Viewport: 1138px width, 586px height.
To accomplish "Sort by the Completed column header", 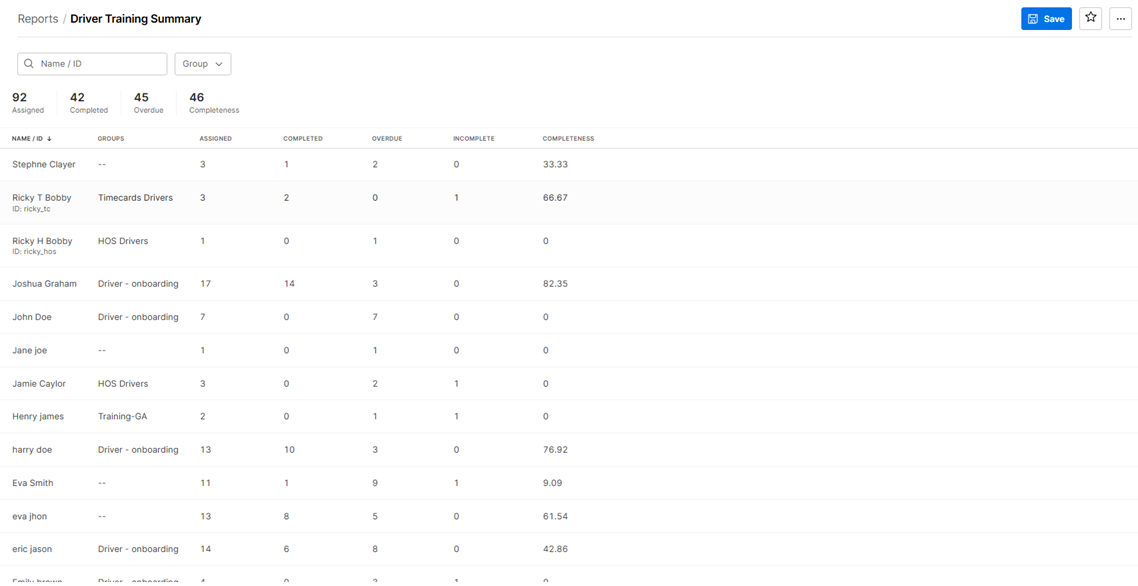I will point(302,139).
